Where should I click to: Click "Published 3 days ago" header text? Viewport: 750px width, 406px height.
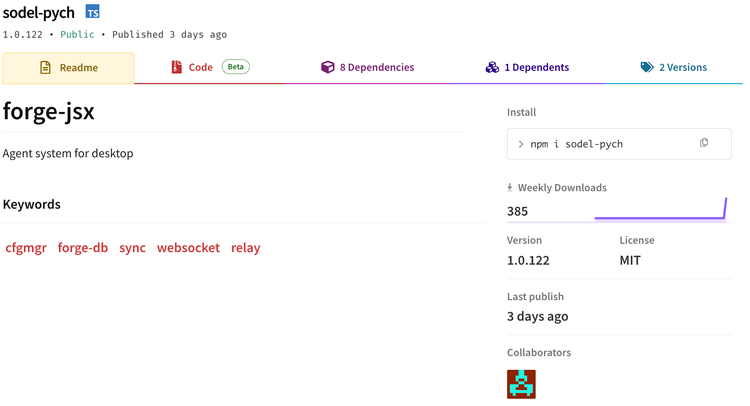(x=169, y=34)
